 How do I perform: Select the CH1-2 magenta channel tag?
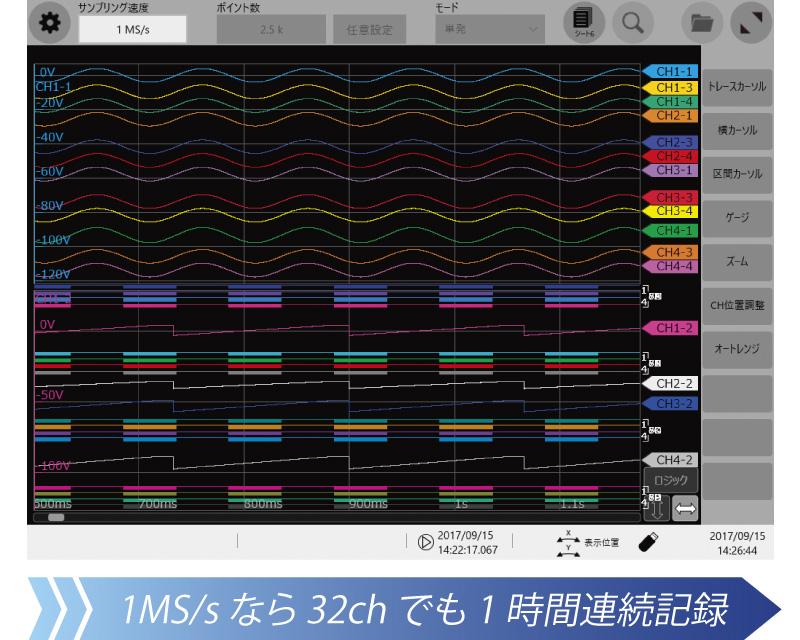pos(670,328)
